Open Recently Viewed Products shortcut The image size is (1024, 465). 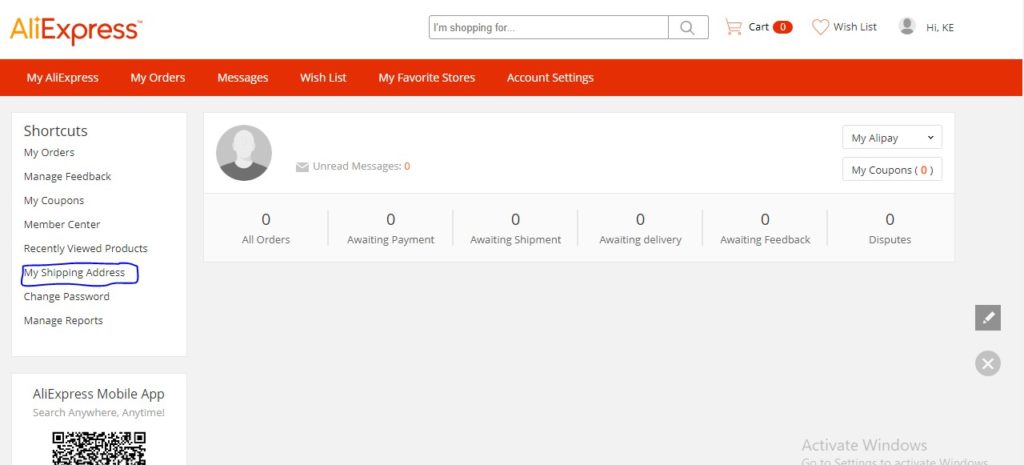coord(86,249)
